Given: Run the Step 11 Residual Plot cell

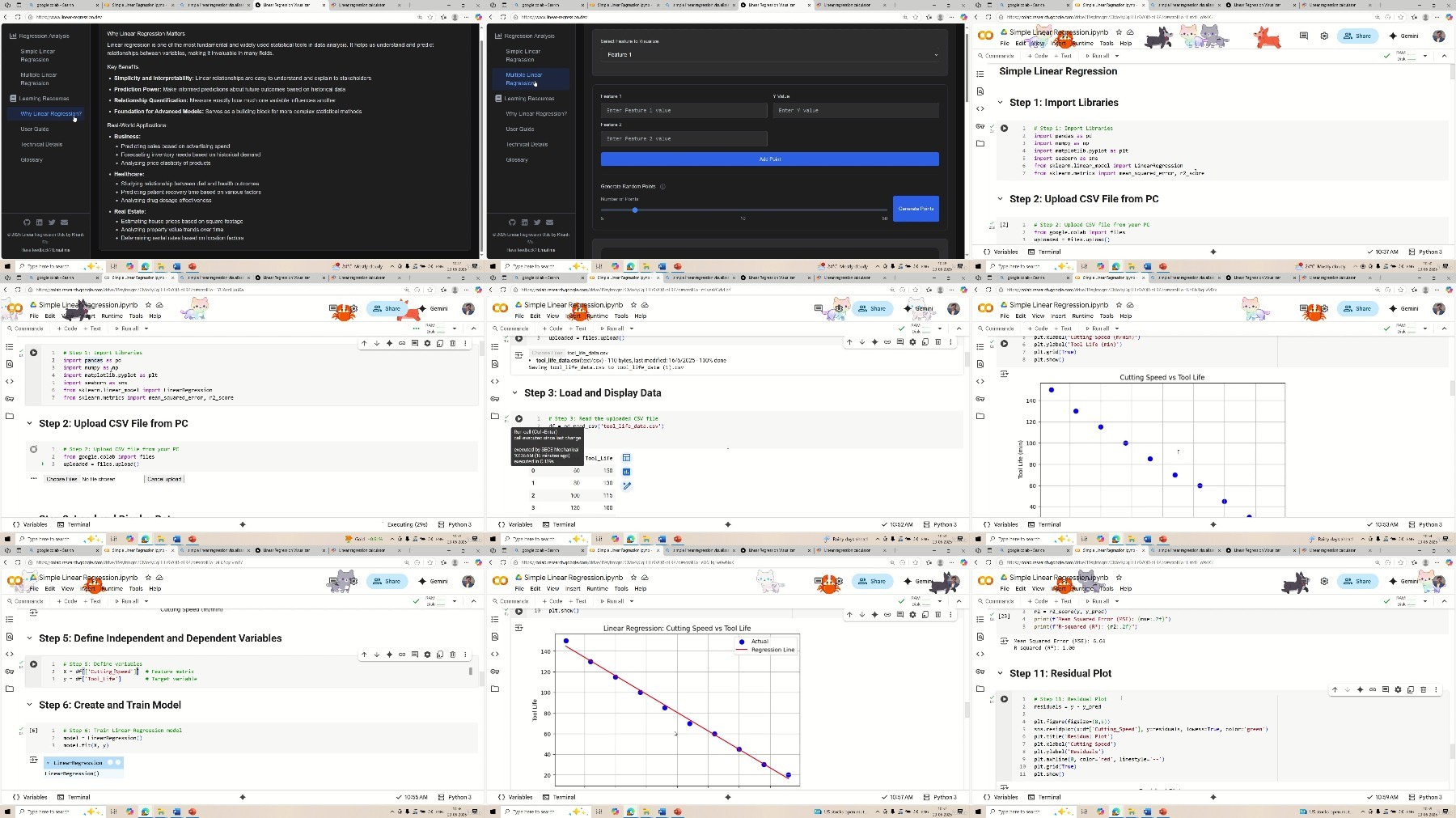Looking at the screenshot, I should (1004, 699).
